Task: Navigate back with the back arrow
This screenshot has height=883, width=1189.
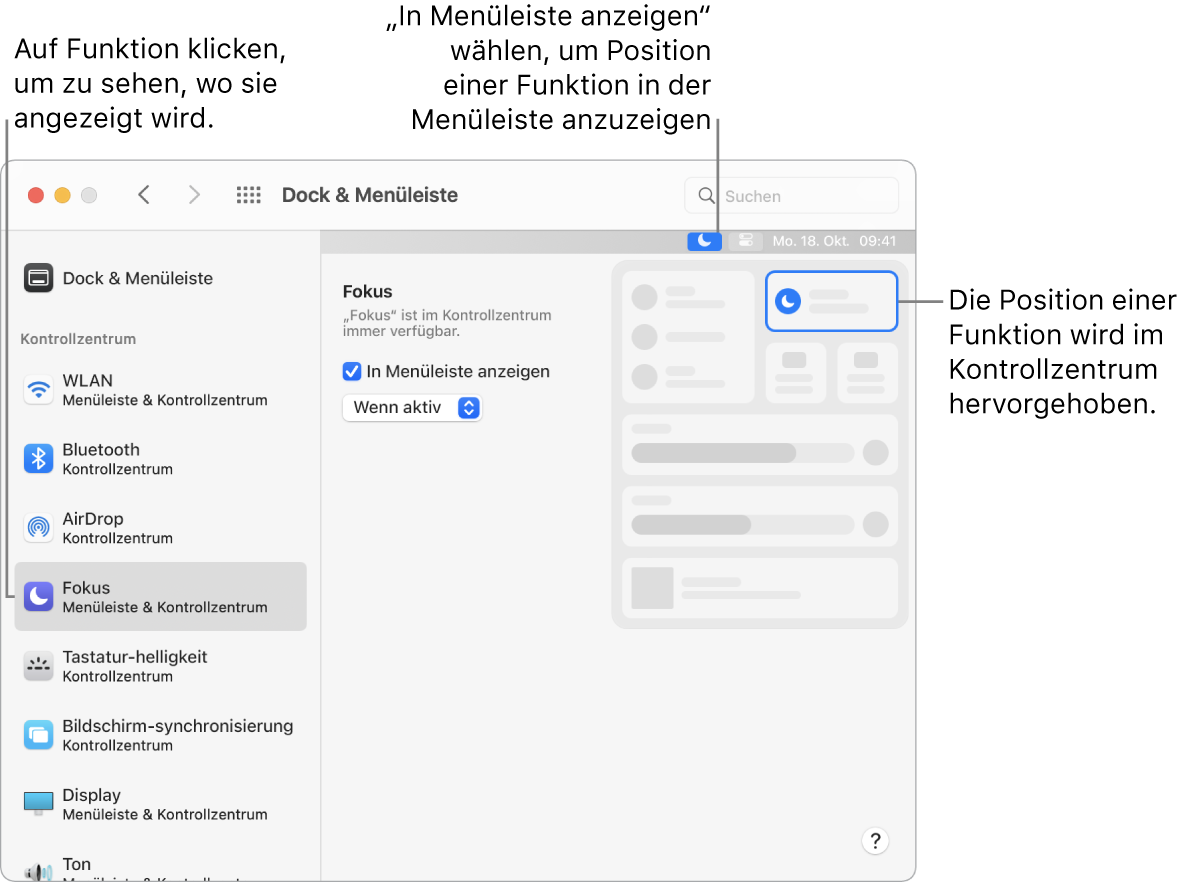Action: coord(143,195)
